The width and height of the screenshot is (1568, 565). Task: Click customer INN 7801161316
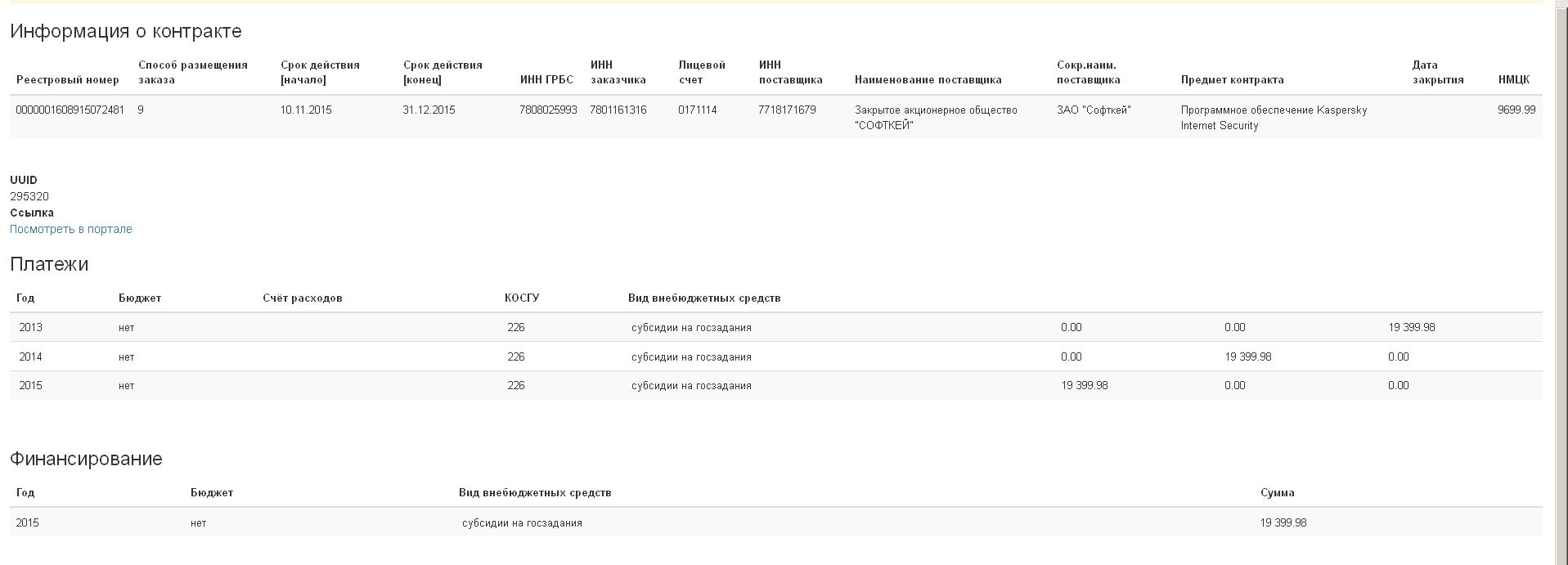[x=618, y=110]
